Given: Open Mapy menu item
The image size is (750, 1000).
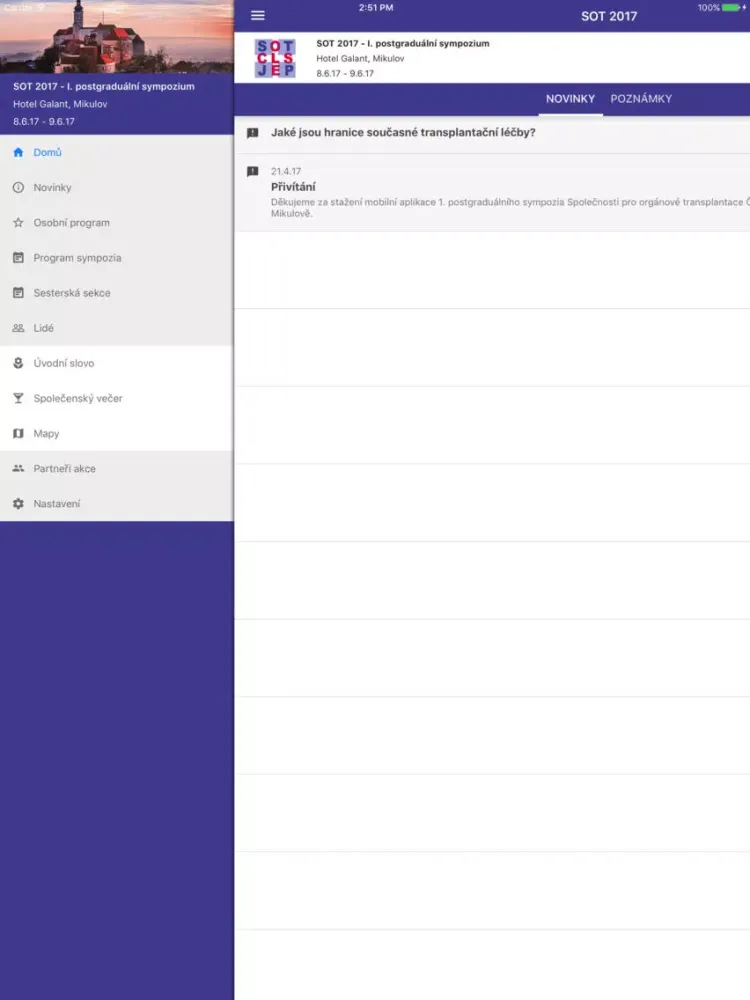Looking at the screenshot, I should pyautogui.click(x=117, y=433).
